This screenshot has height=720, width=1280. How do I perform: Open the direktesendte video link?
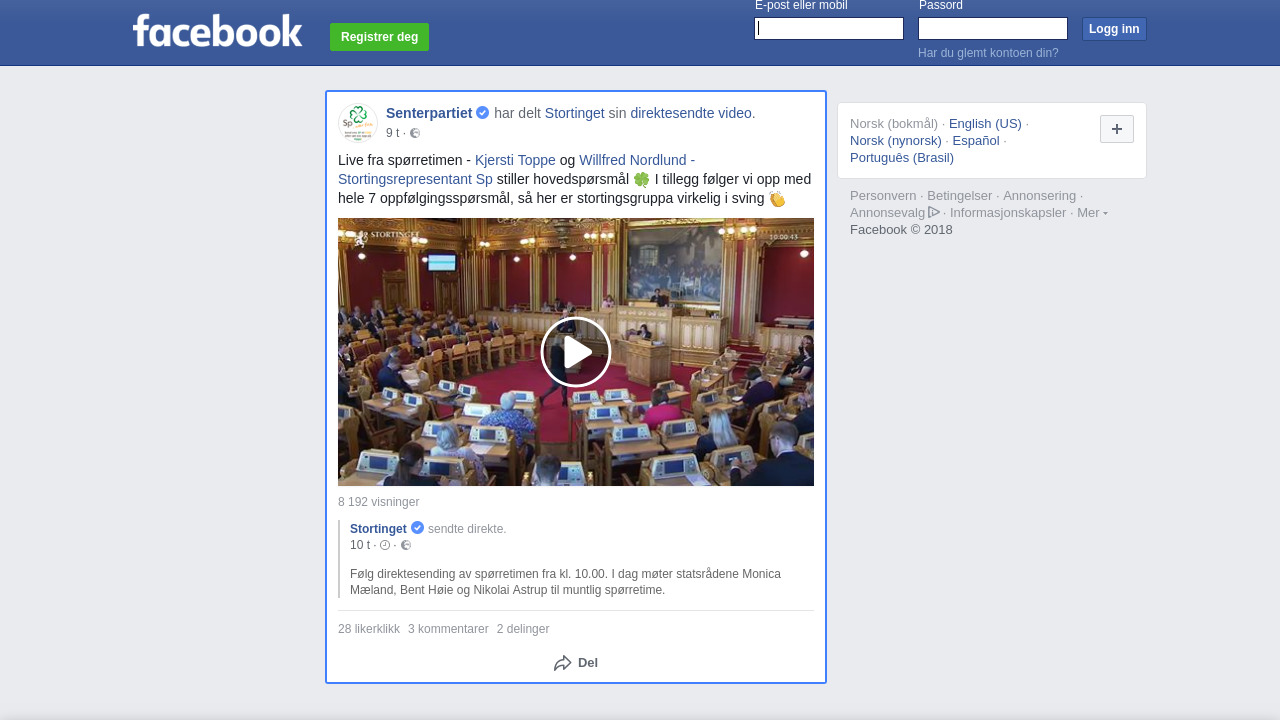(x=691, y=113)
